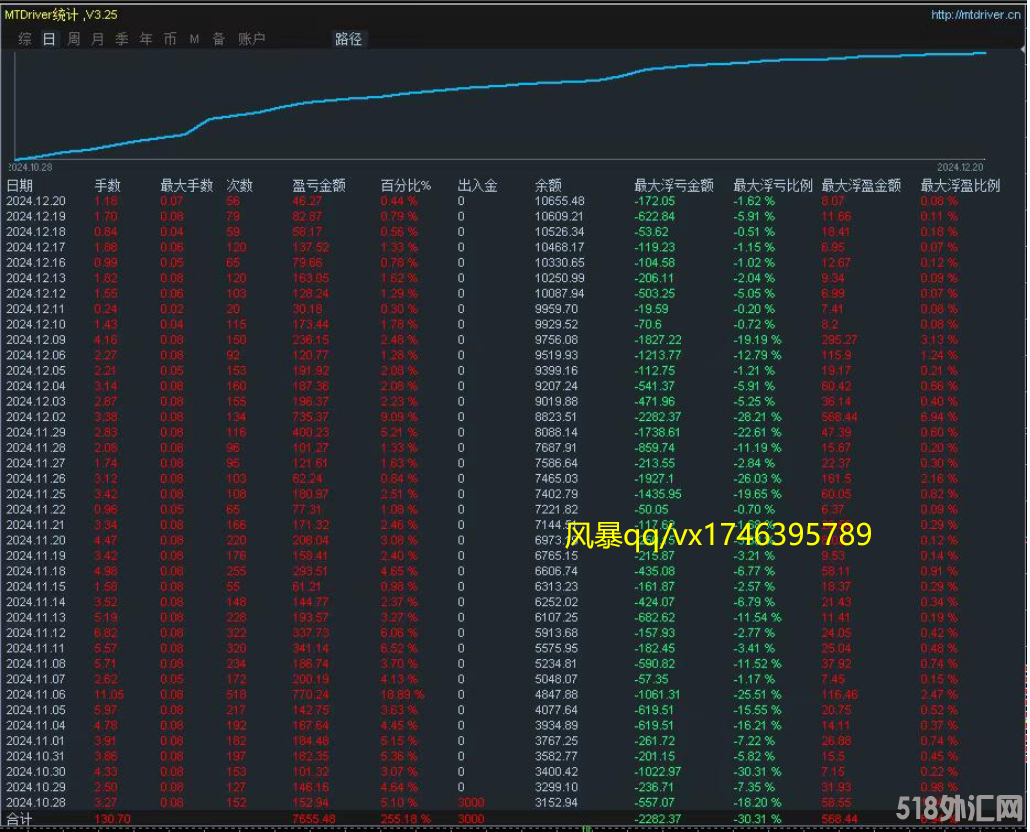The width and height of the screenshot is (1030, 832).
Task: Click 3000 deposit in 2024.10.28 row
Action: 471,802
